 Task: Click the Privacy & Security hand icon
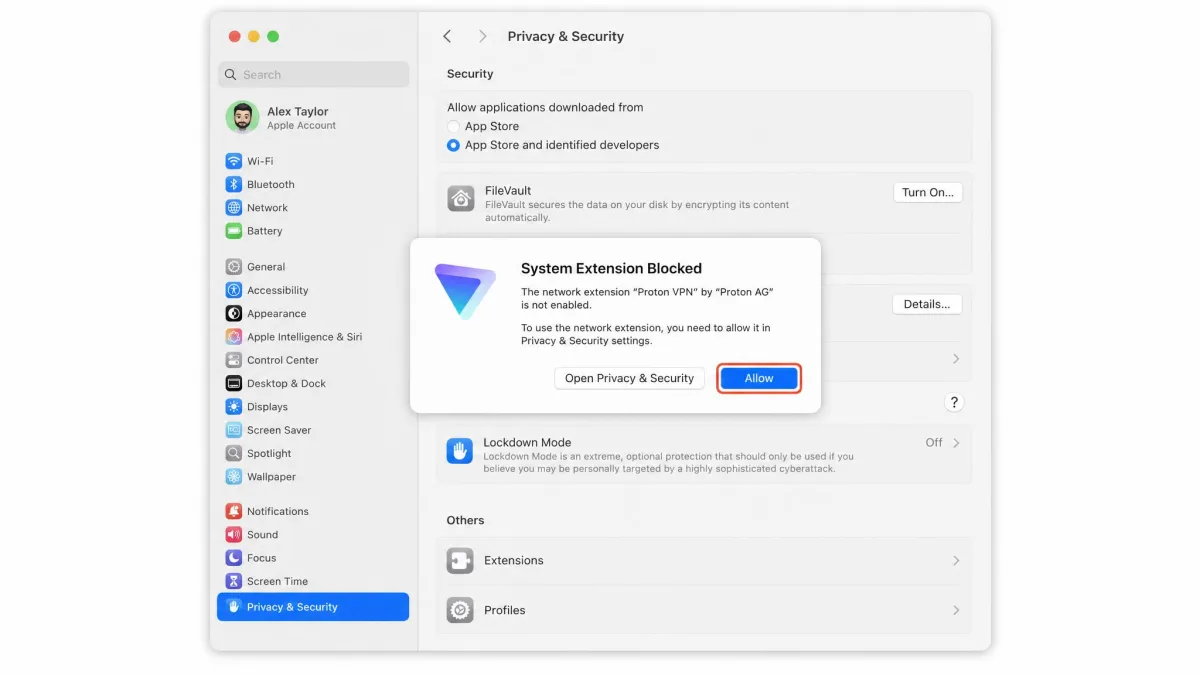pyautogui.click(x=233, y=607)
